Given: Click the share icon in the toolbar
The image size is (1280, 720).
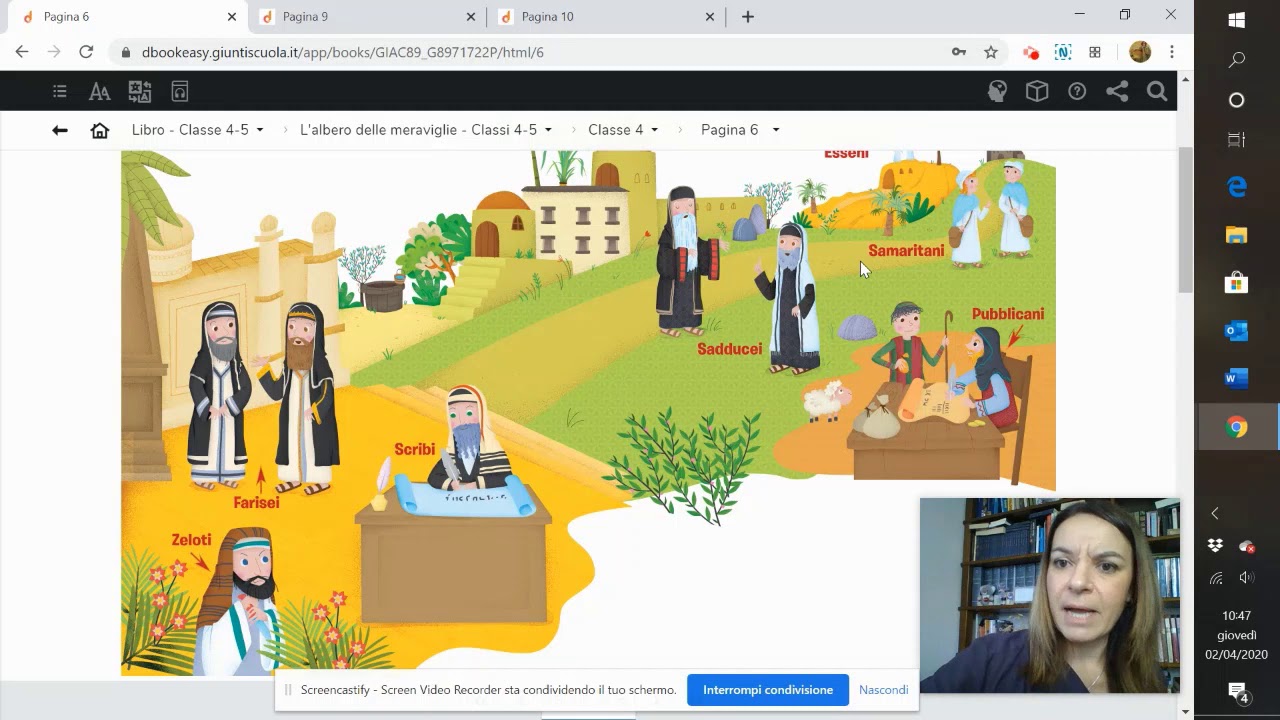Looking at the screenshot, I should click(x=1117, y=92).
